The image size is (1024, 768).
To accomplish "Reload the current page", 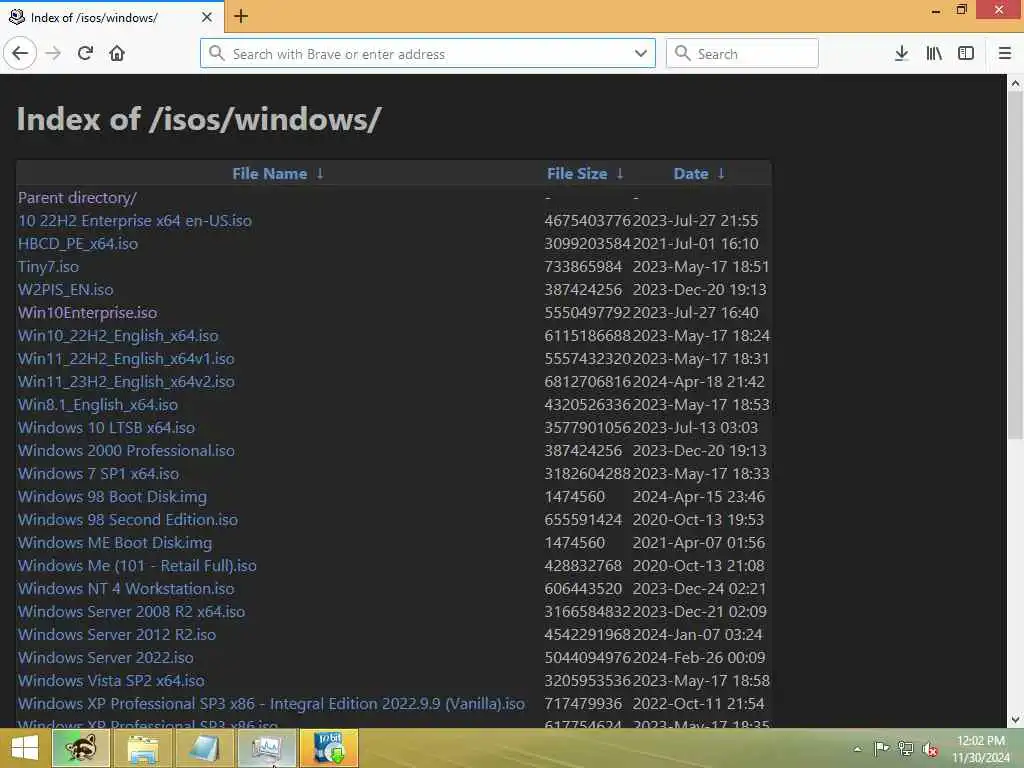I will 85,53.
